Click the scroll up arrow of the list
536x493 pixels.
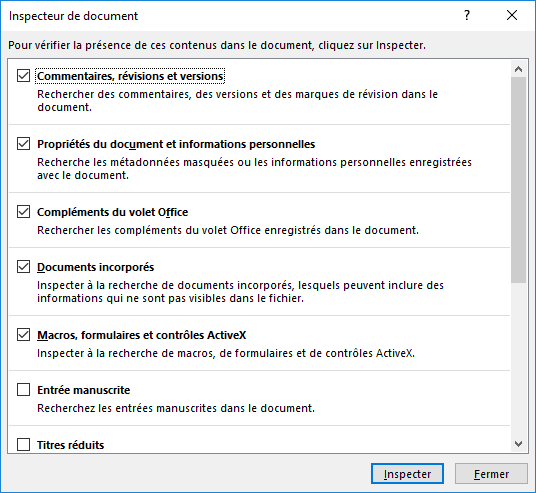519,69
